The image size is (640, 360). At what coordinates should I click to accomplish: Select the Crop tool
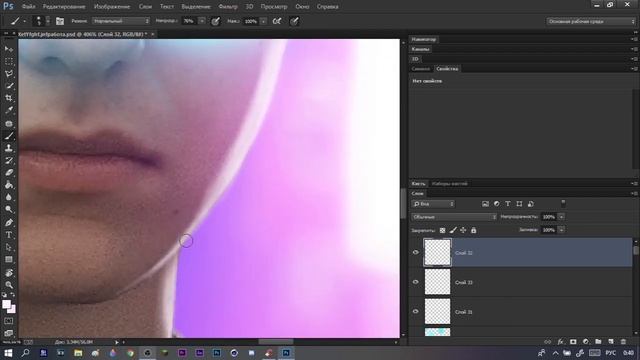(x=9, y=98)
